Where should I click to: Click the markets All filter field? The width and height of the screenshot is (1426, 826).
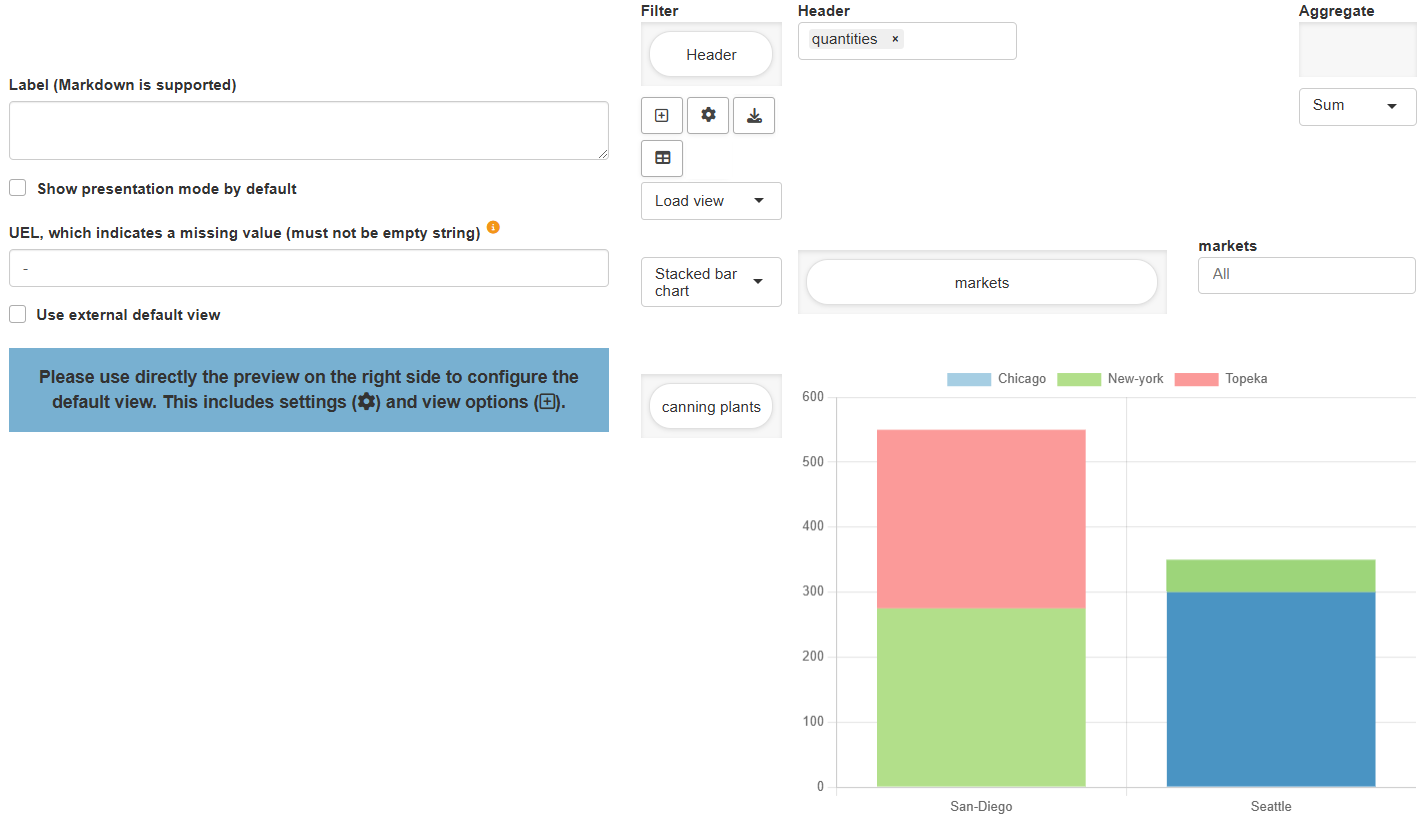(1306, 275)
